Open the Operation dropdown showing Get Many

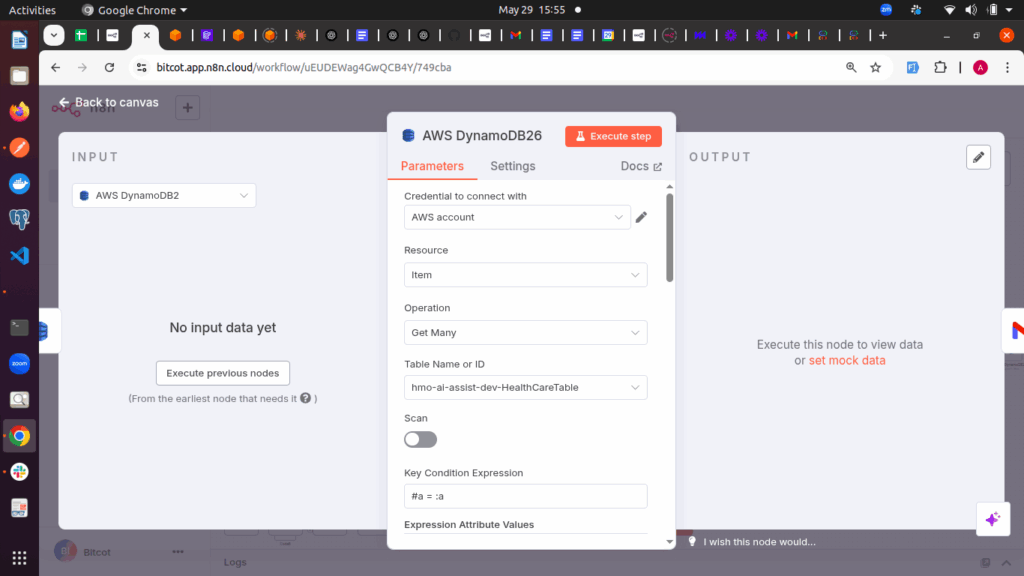pyautogui.click(x=525, y=333)
